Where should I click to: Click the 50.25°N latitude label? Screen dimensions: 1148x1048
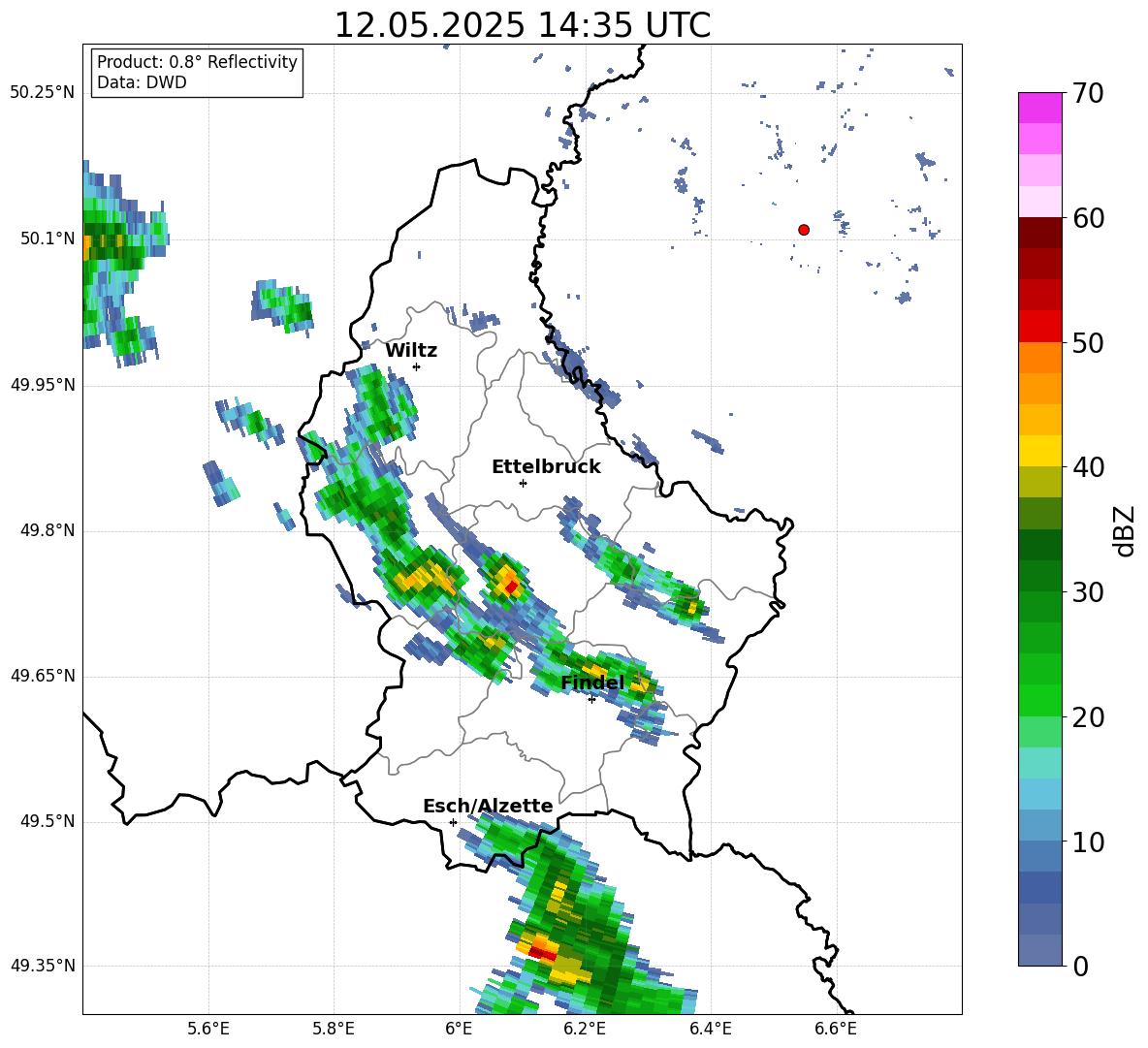coord(43,93)
